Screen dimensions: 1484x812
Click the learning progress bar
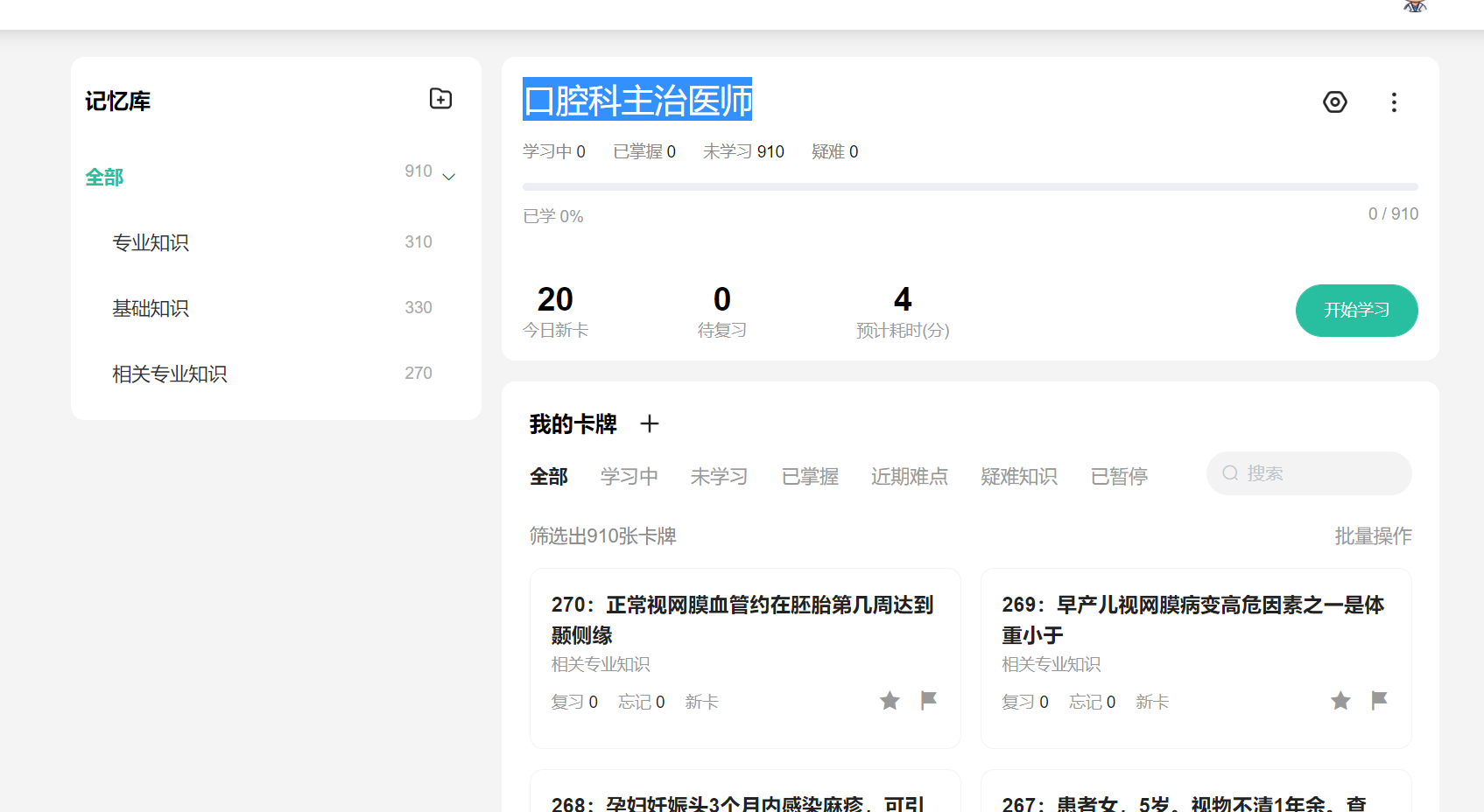tap(970, 187)
